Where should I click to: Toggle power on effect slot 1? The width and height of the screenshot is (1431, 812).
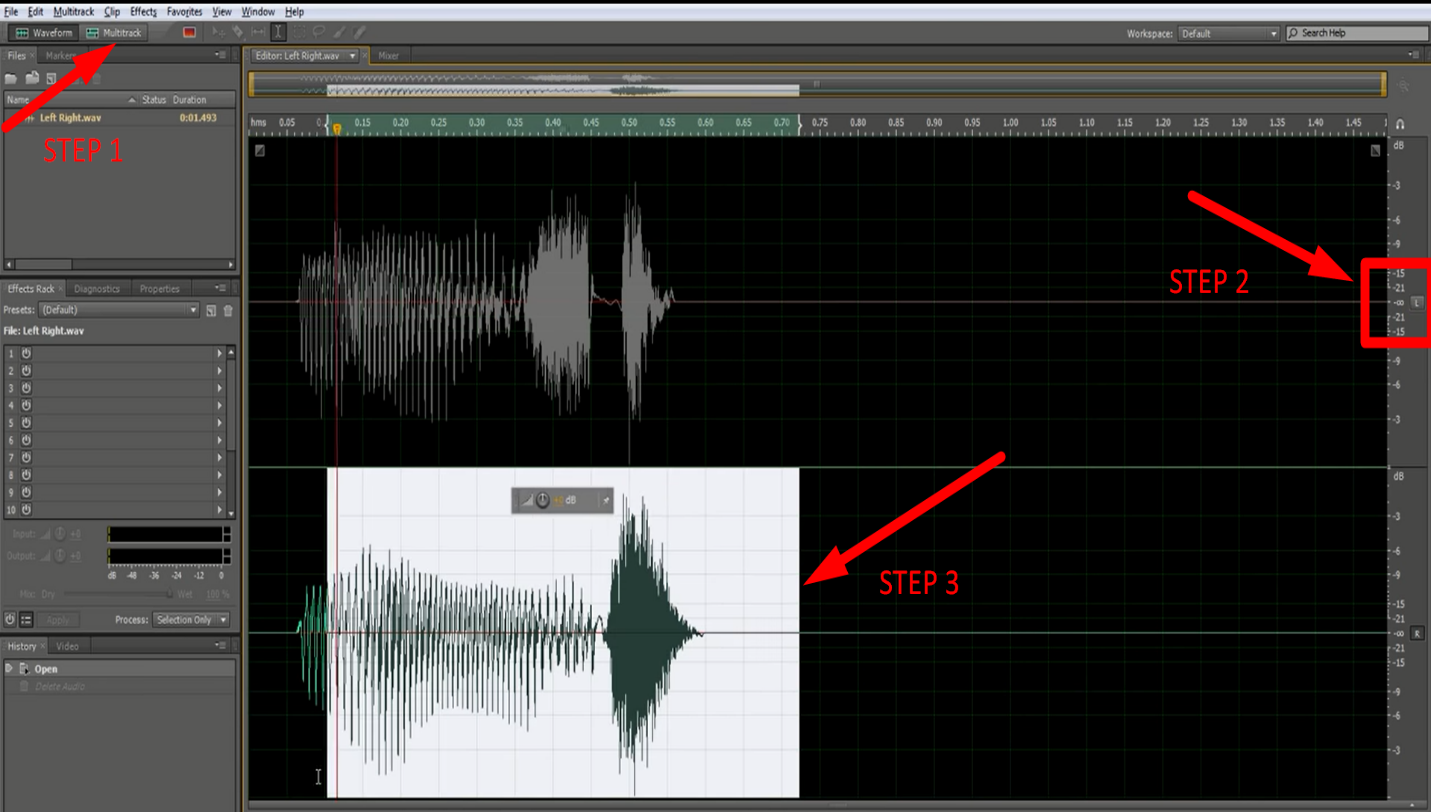click(x=27, y=352)
